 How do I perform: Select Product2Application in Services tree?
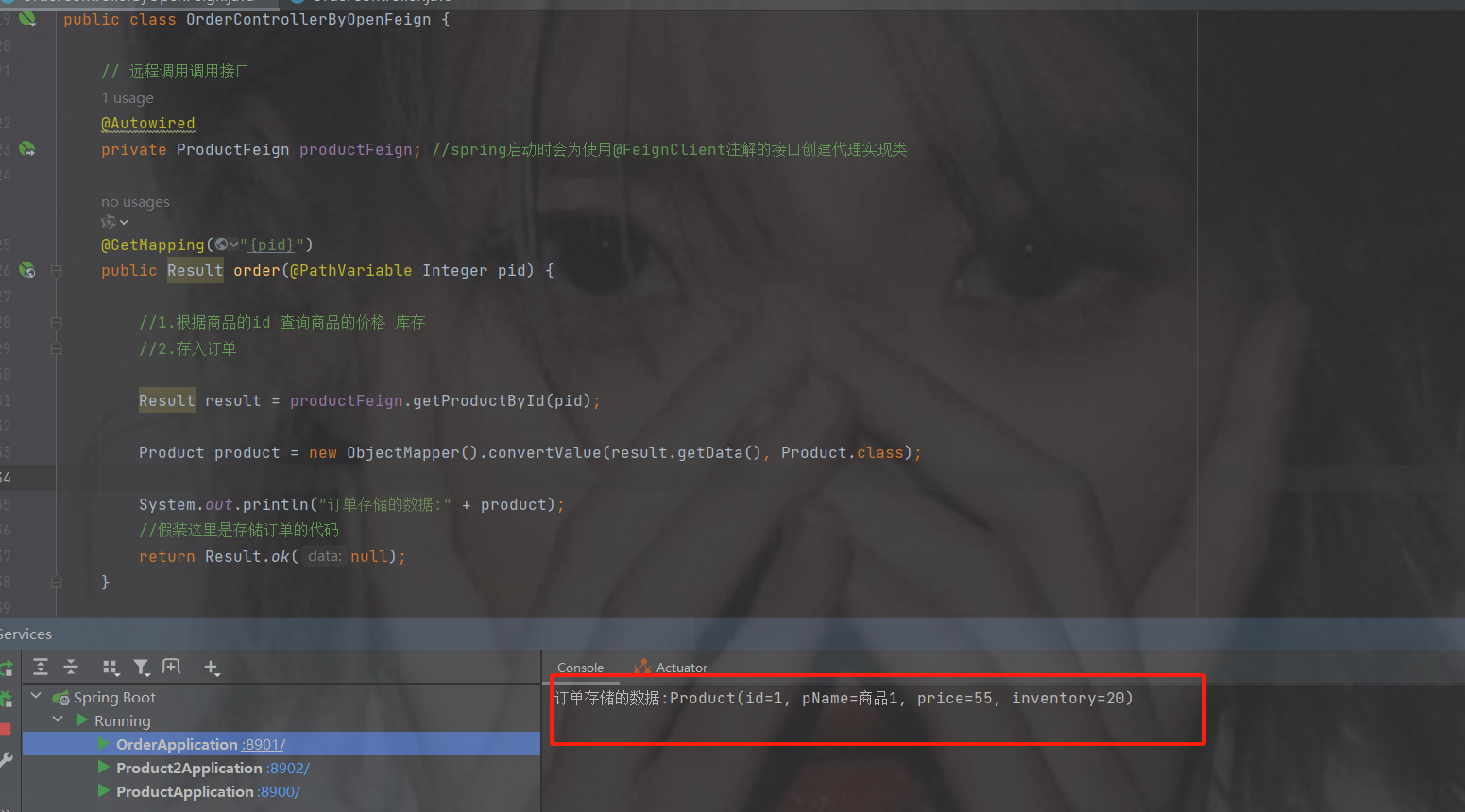(x=281, y=768)
